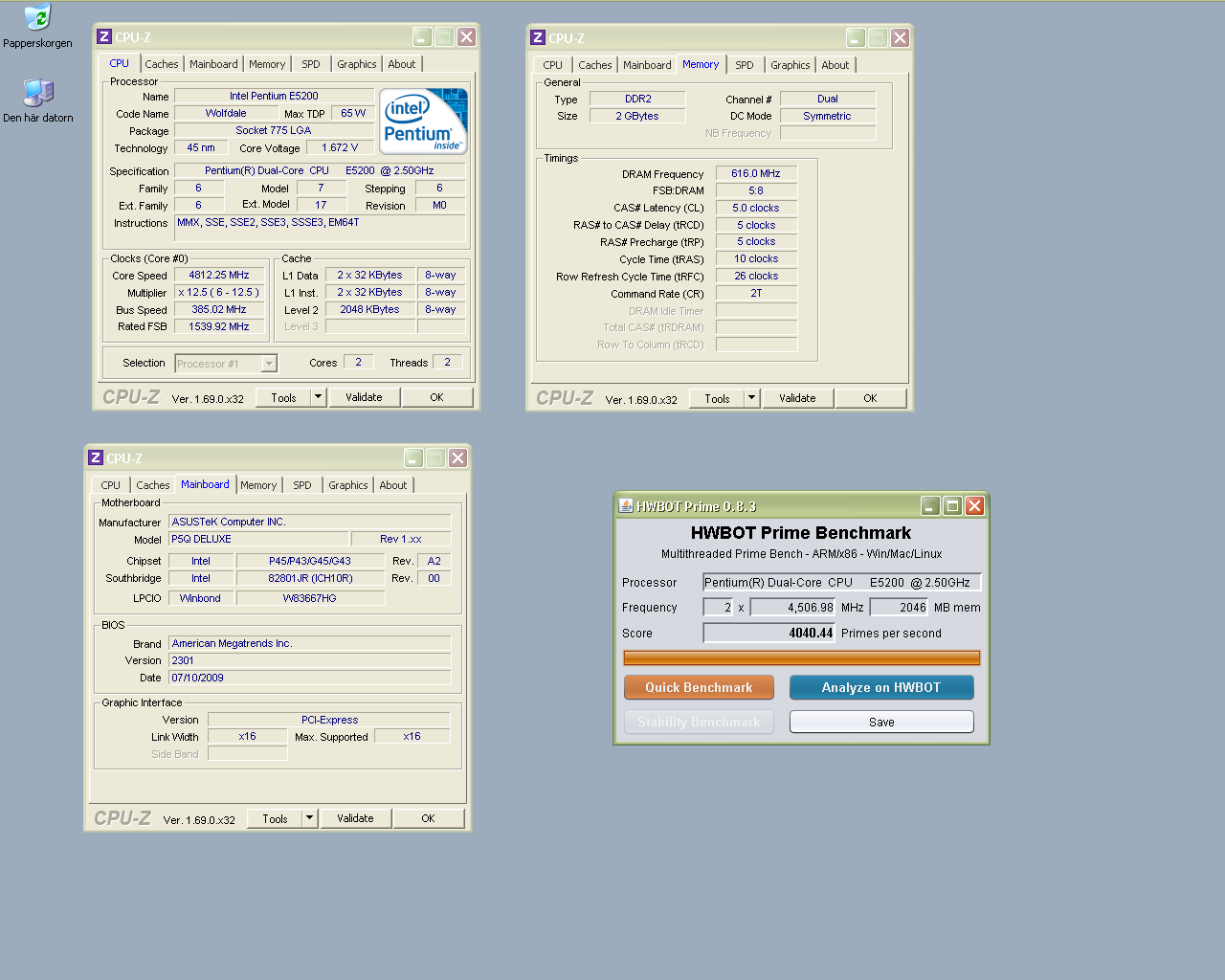Click the HWBOT Prime title bar icon
The height and width of the screenshot is (980, 1225).
click(626, 505)
